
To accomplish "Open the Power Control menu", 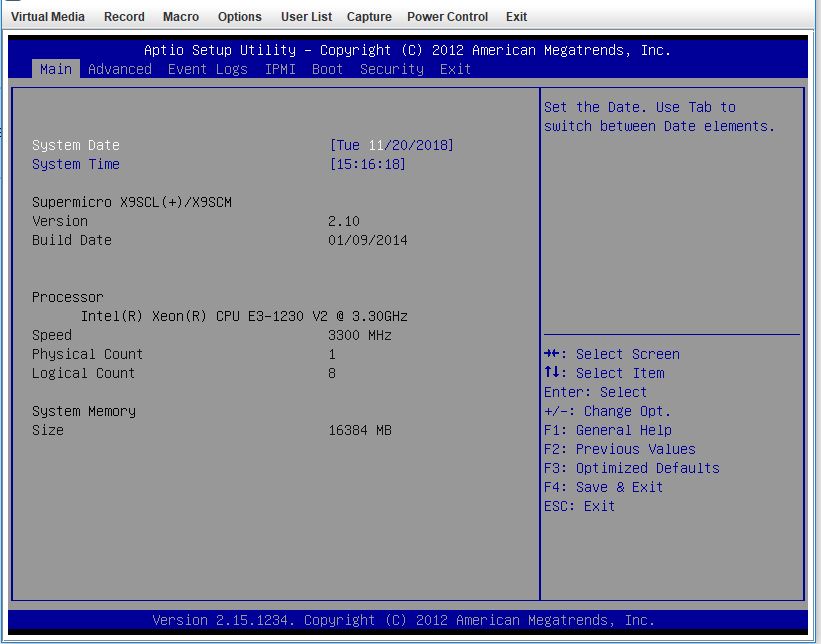I will pyautogui.click(x=447, y=17).
